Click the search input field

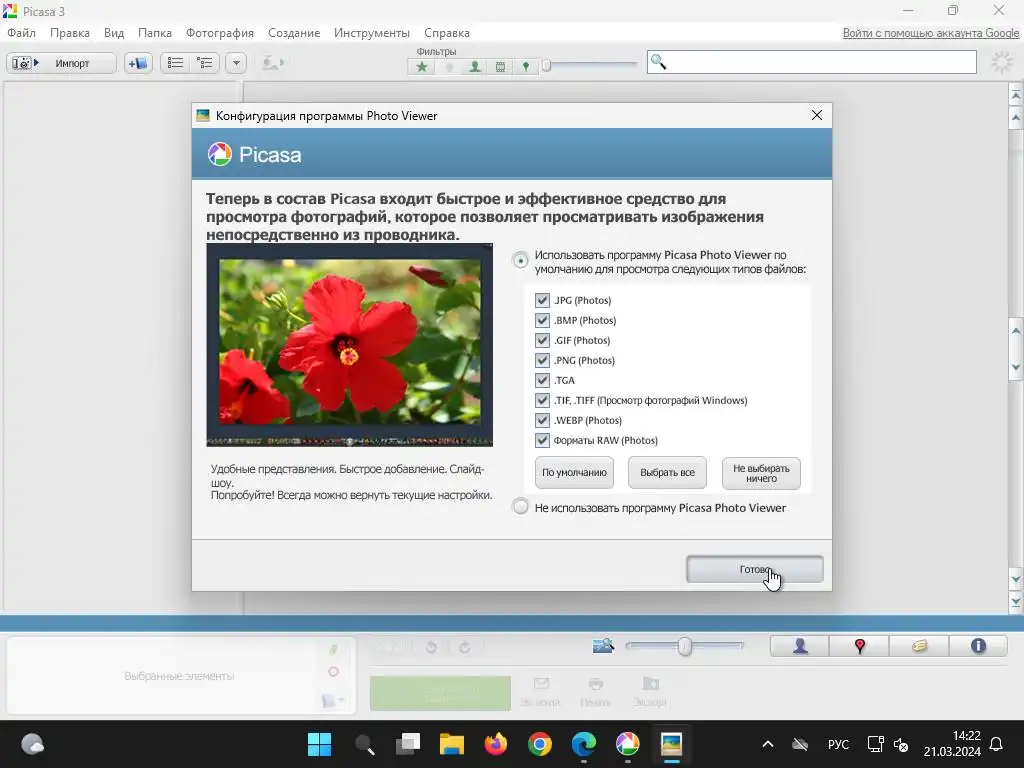click(812, 62)
